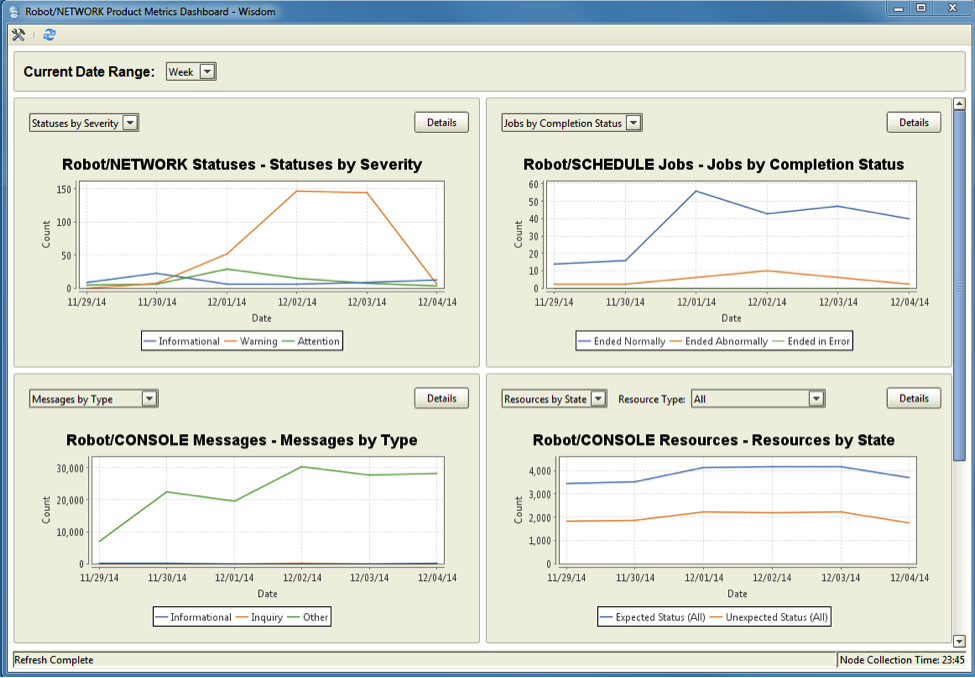Click the Warning legend entry

click(x=253, y=341)
